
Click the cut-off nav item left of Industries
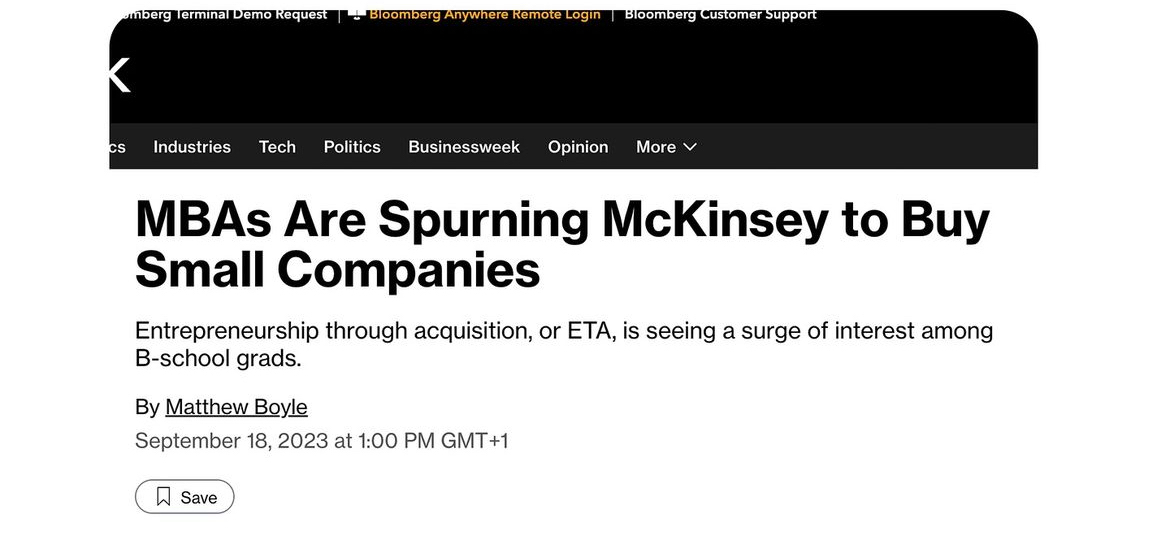(117, 147)
